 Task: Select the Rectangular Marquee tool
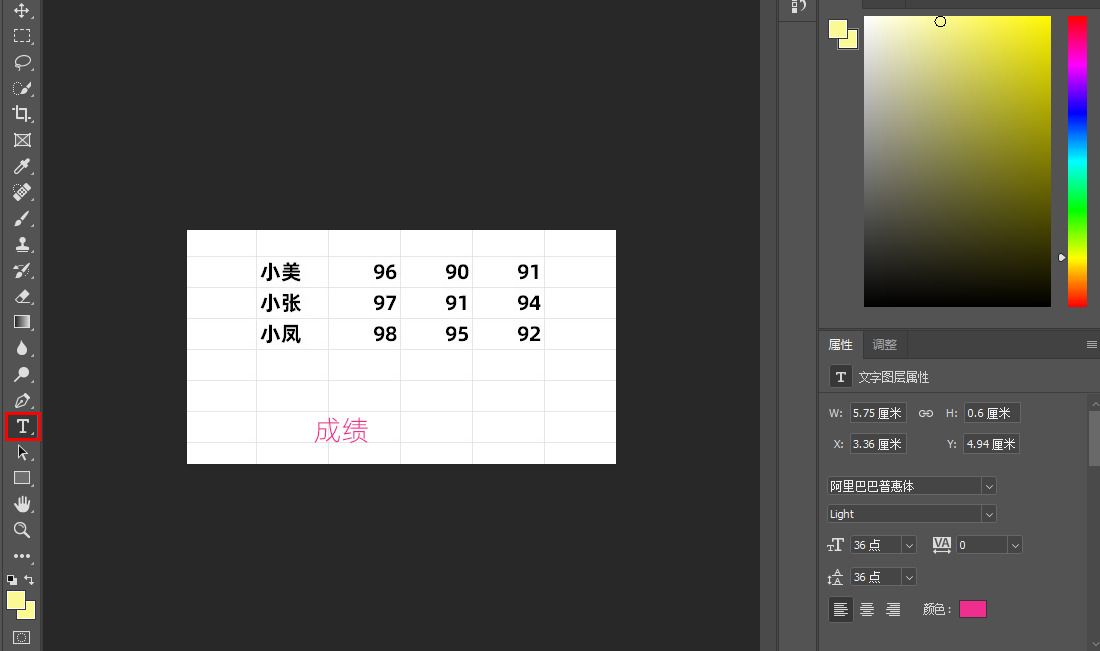point(22,36)
